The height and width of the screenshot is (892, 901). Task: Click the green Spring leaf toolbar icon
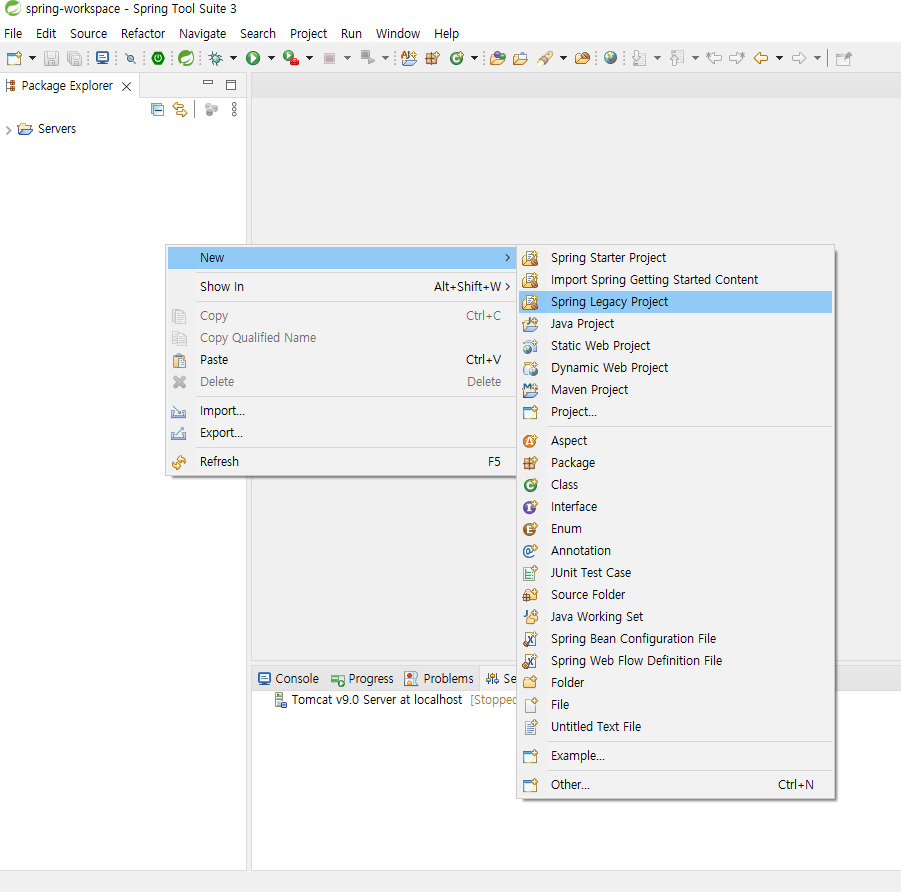186,58
